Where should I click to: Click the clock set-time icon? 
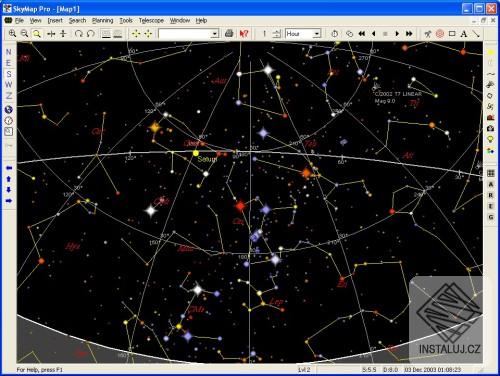(335, 34)
